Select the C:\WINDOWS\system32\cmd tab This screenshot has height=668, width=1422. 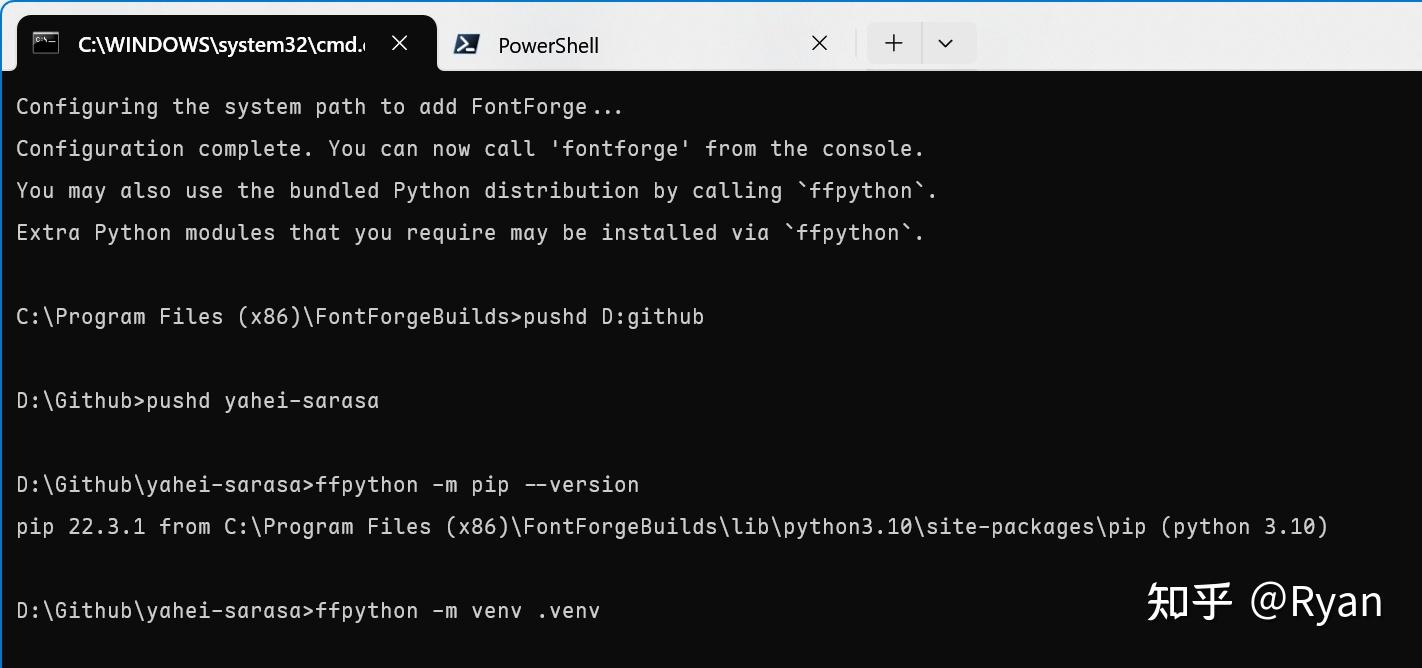coord(220,43)
